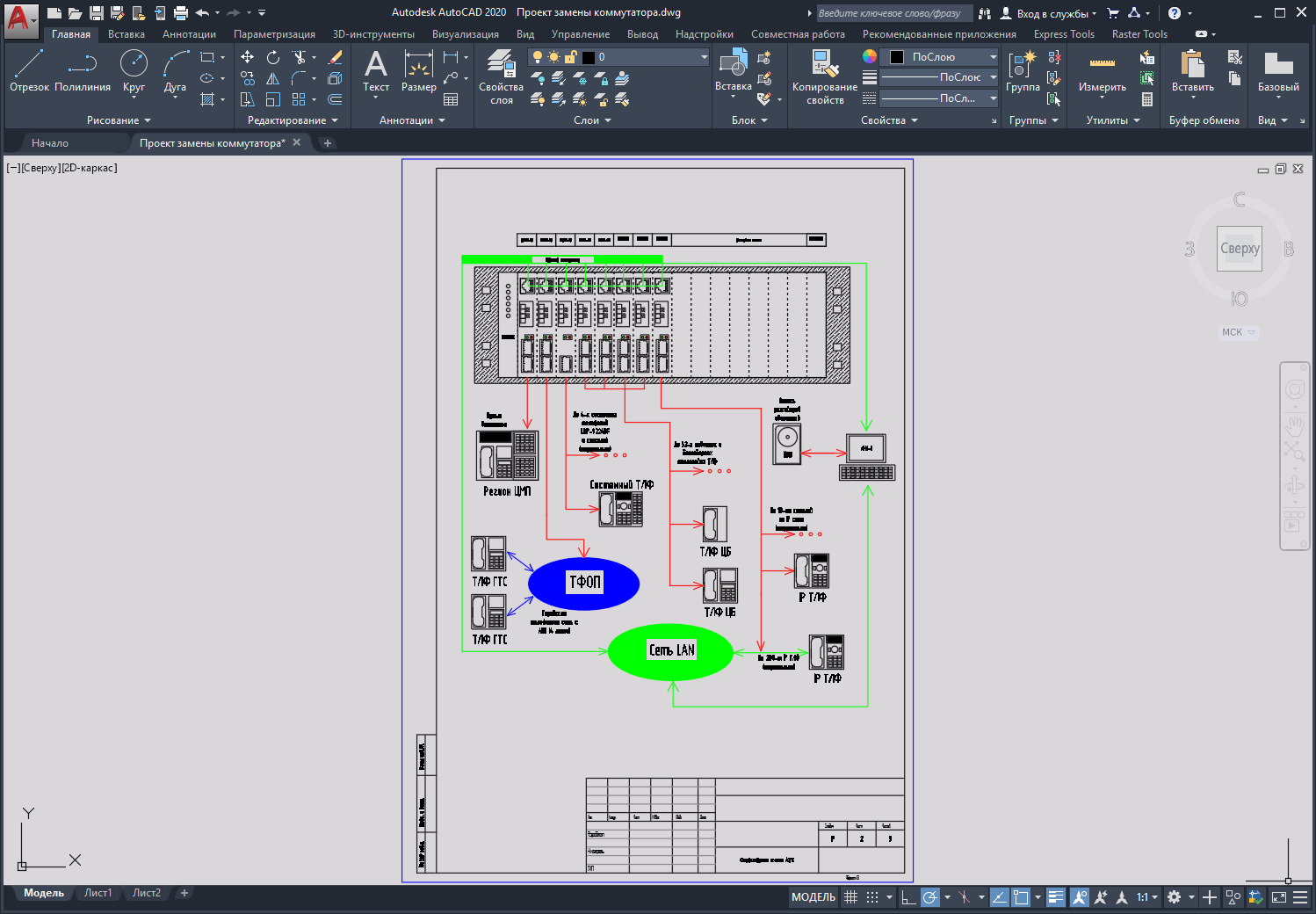
Task: Open the AutoCAD application menu button
Action: click(20, 19)
